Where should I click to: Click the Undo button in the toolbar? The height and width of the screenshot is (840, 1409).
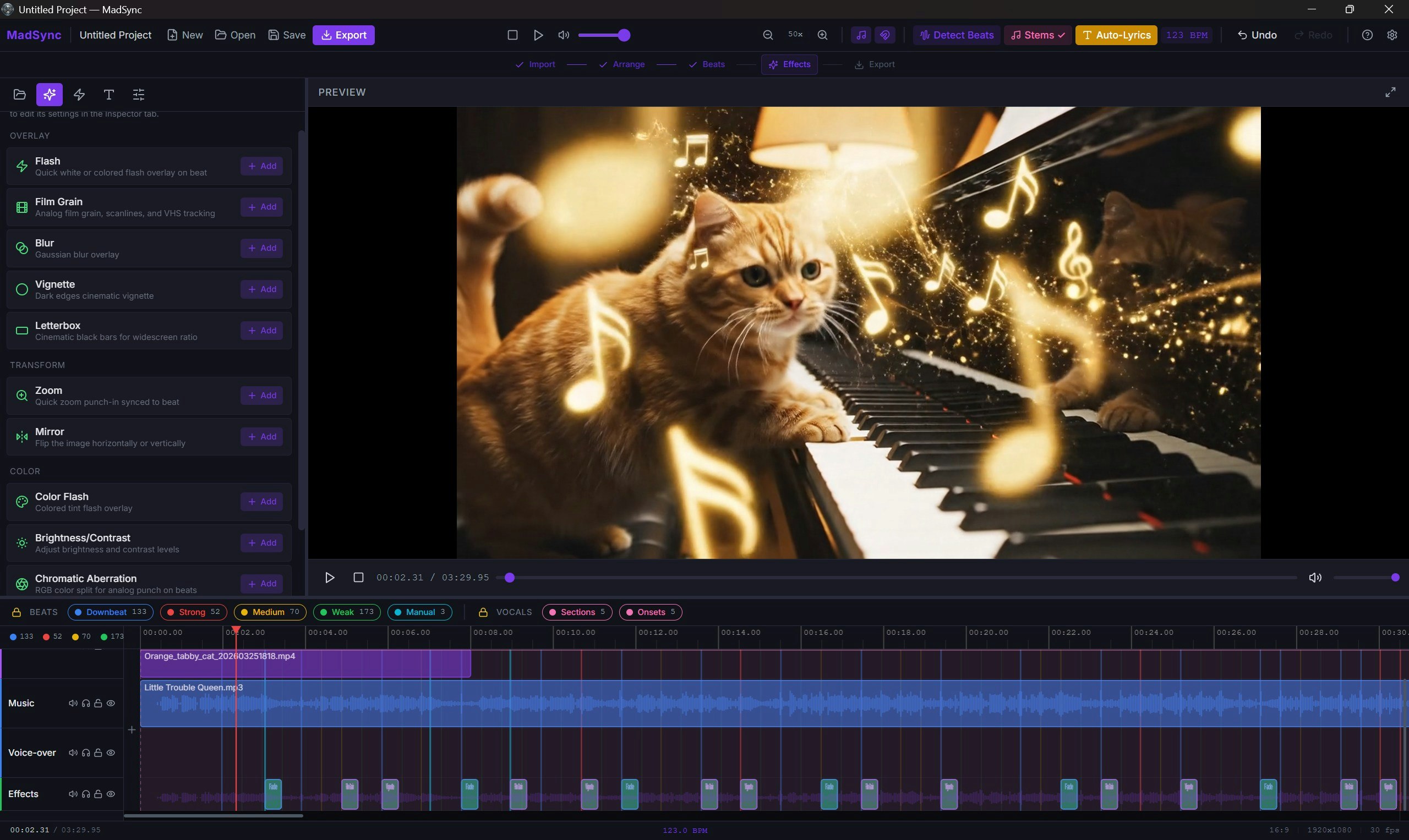pos(1256,35)
